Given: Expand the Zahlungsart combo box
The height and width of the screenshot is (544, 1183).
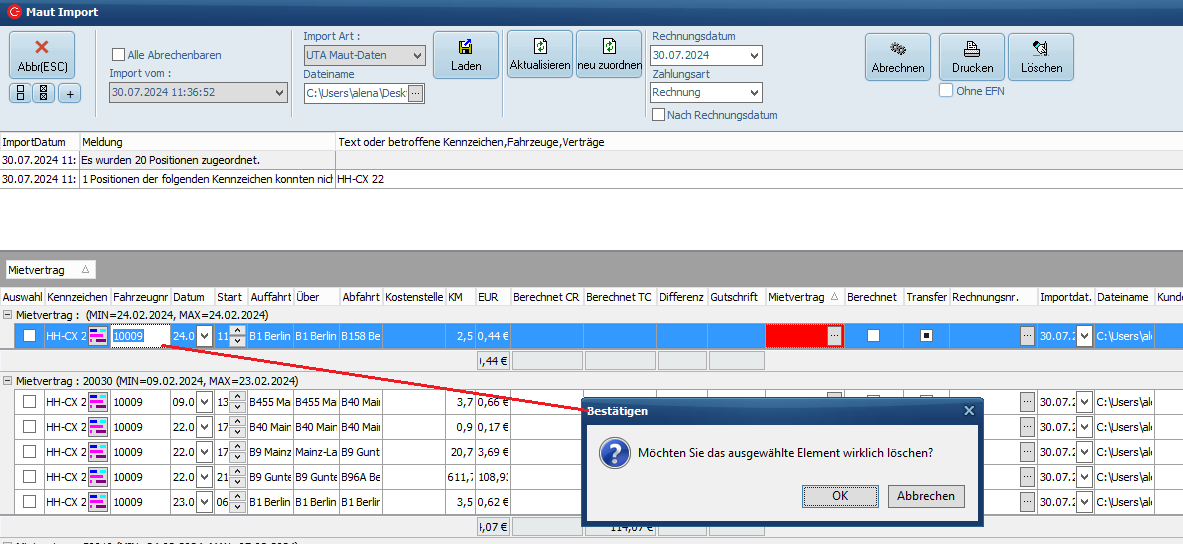Looking at the screenshot, I should tap(753, 92).
